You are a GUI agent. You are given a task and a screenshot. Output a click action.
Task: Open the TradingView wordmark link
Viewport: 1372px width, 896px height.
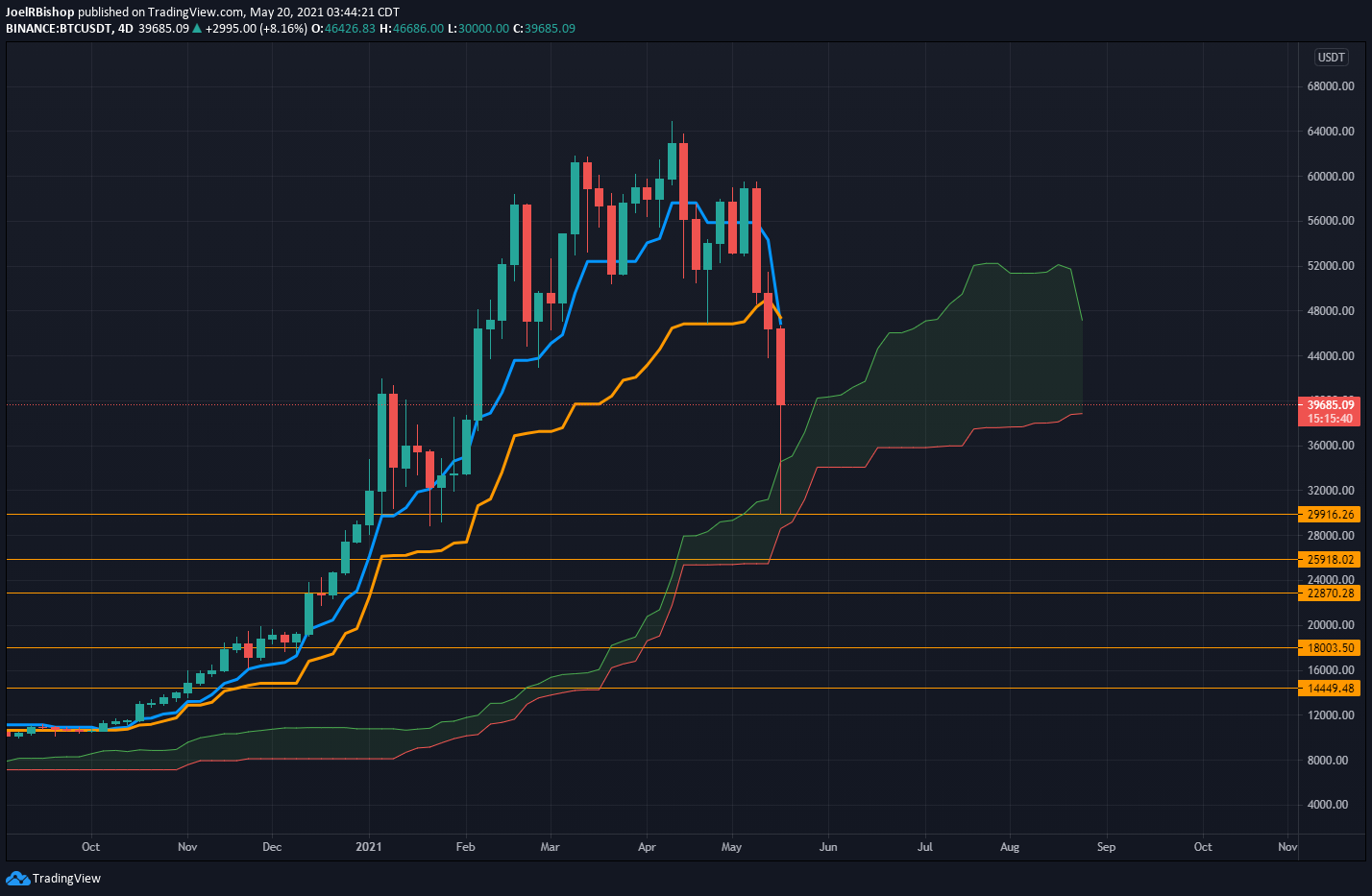[x=66, y=878]
